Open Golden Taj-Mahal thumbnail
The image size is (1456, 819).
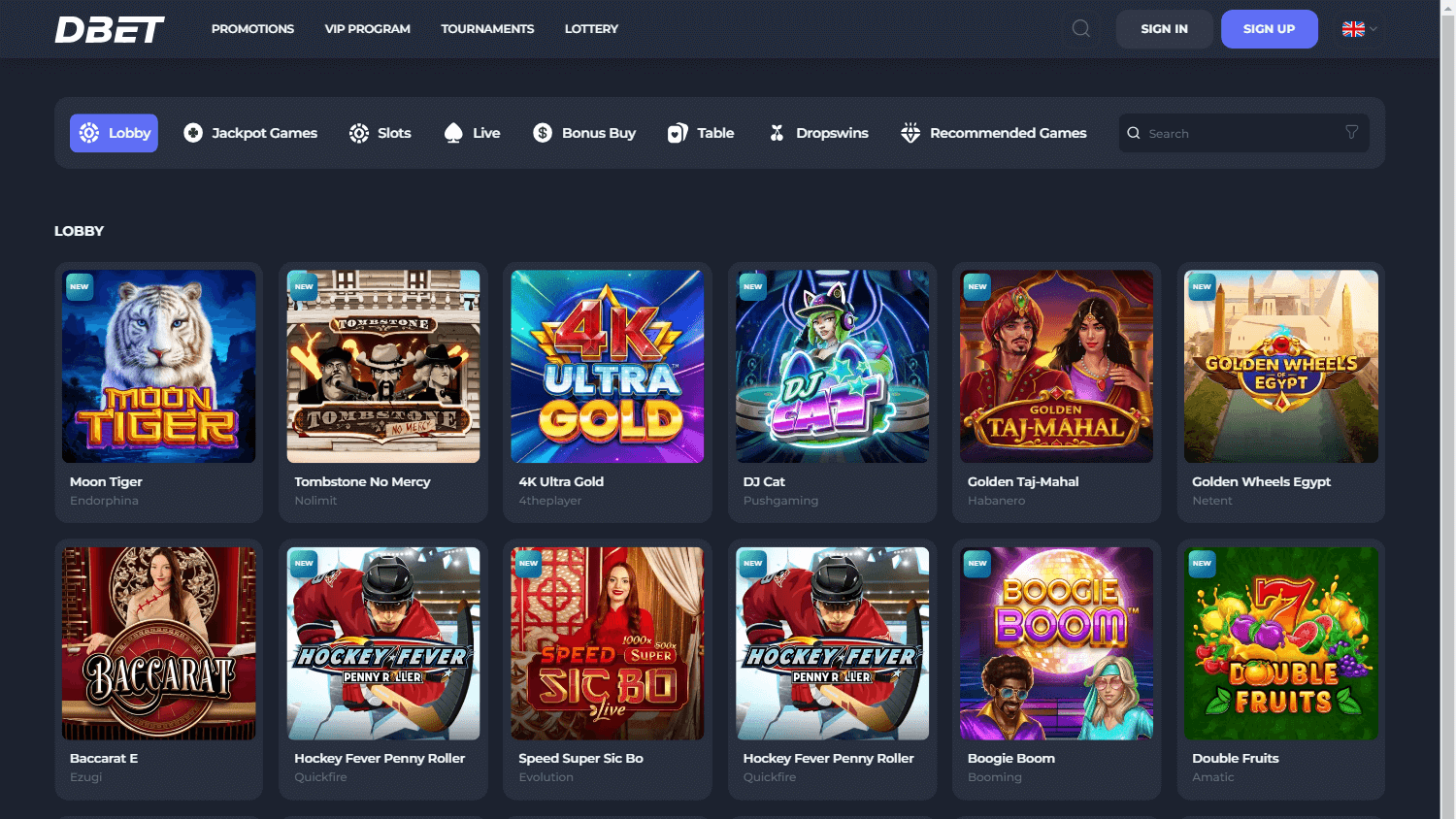(x=1056, y=366)
